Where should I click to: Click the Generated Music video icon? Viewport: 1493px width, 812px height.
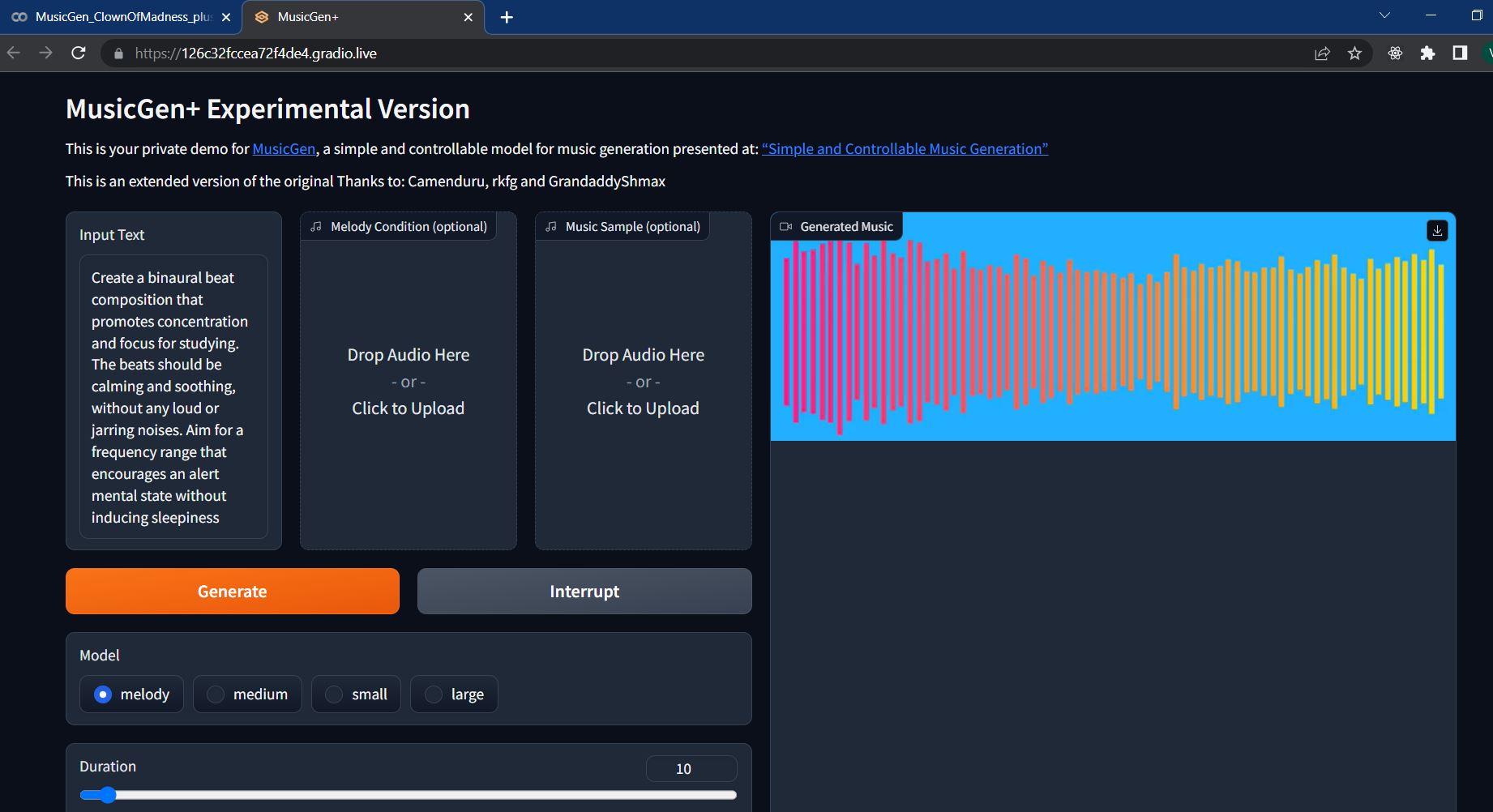pyautogui.click(x=785, y=227)
